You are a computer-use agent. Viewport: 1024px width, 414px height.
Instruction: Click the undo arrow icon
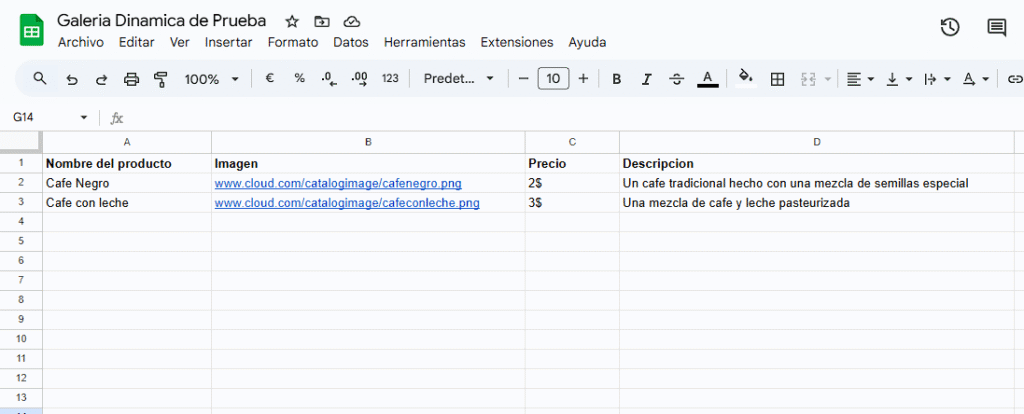pos(71,79)
